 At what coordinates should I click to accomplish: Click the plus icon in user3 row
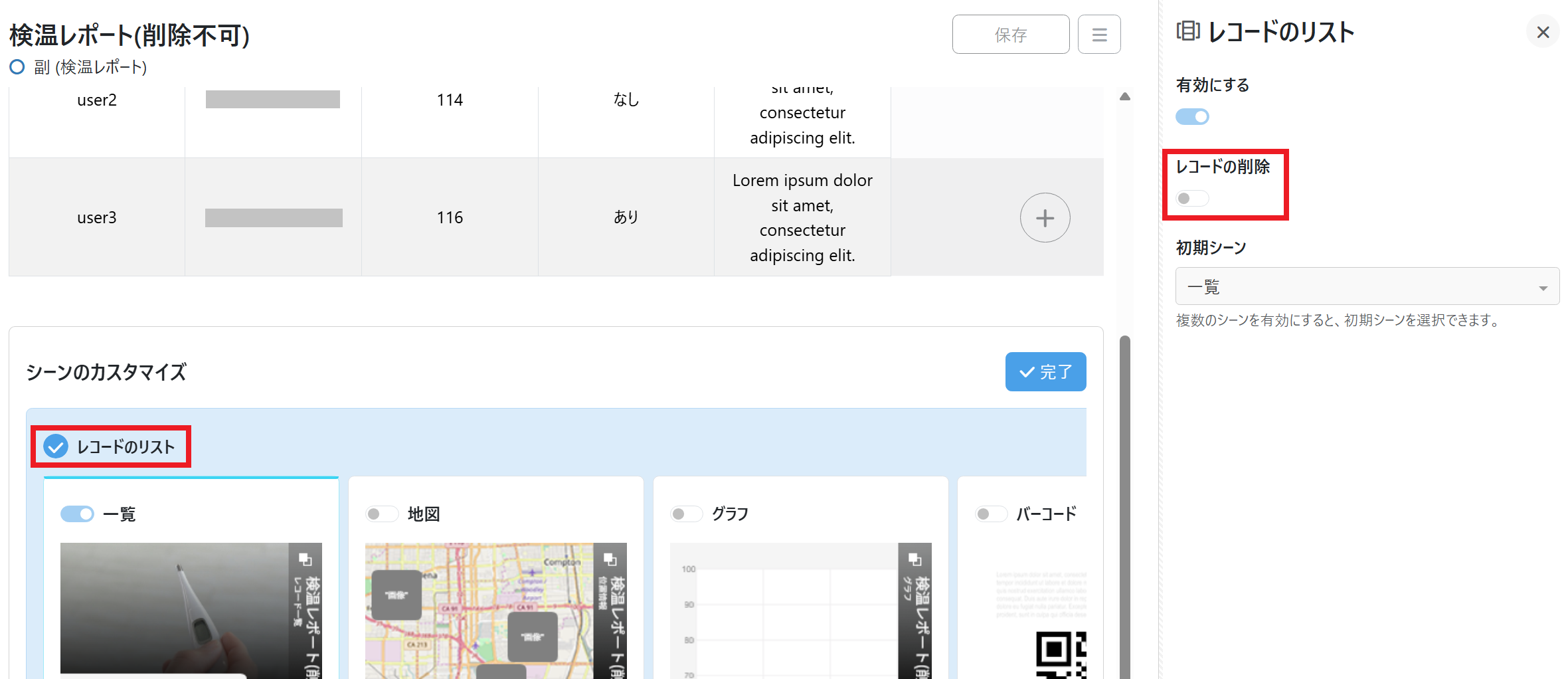tap(1044, 218)
